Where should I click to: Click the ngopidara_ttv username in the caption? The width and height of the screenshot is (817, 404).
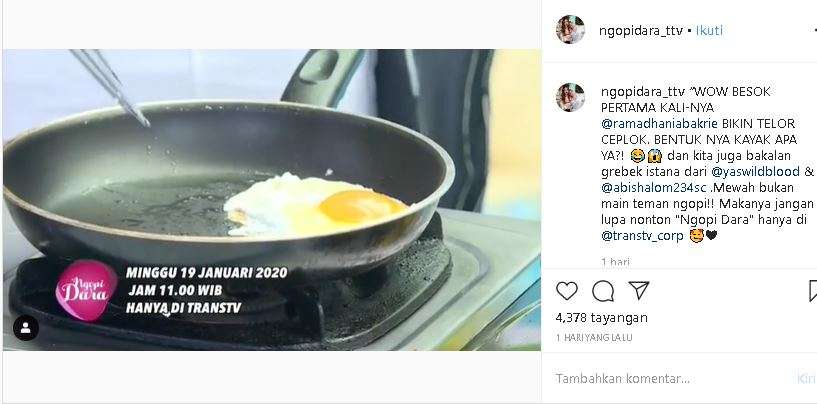(637, 88)
